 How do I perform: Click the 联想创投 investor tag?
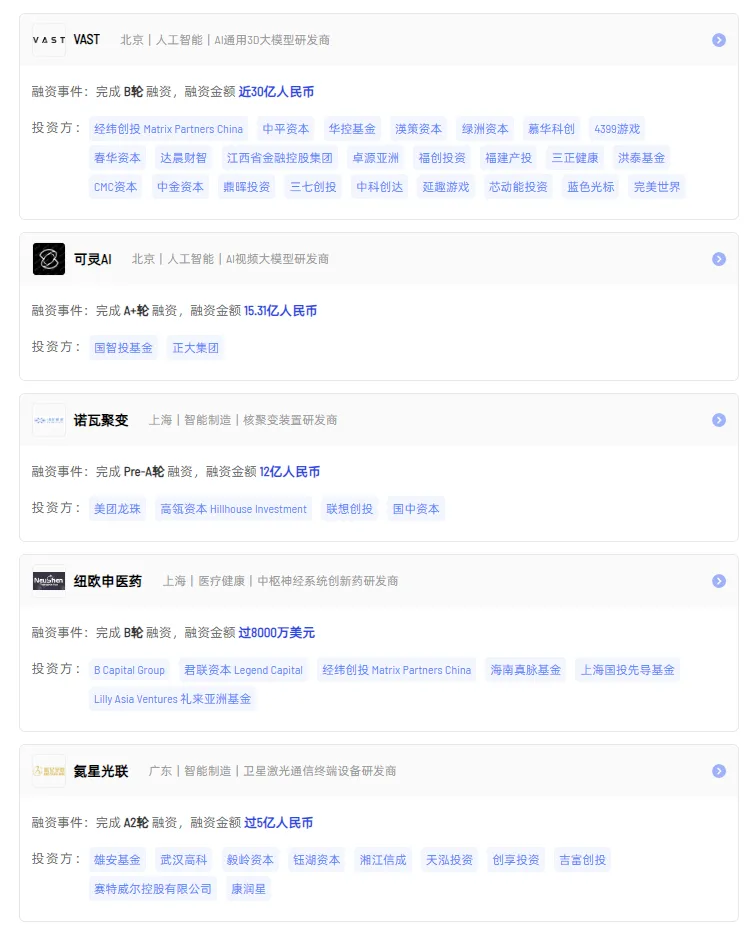click(x=350, y=509)
